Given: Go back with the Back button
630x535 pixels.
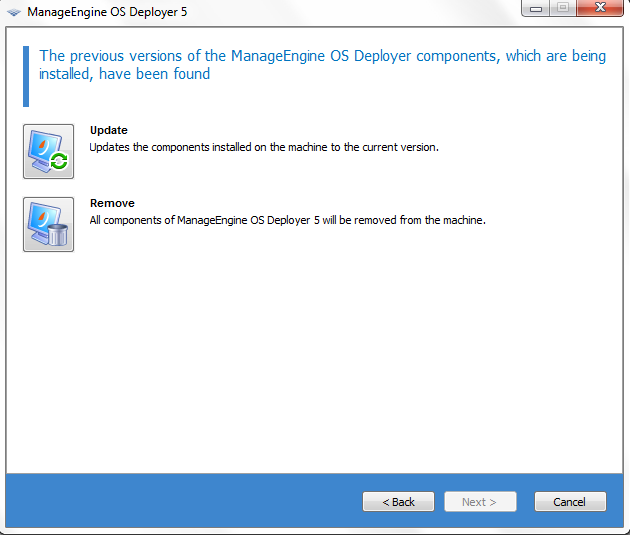Looking at the screenshot, I should 398,502.
